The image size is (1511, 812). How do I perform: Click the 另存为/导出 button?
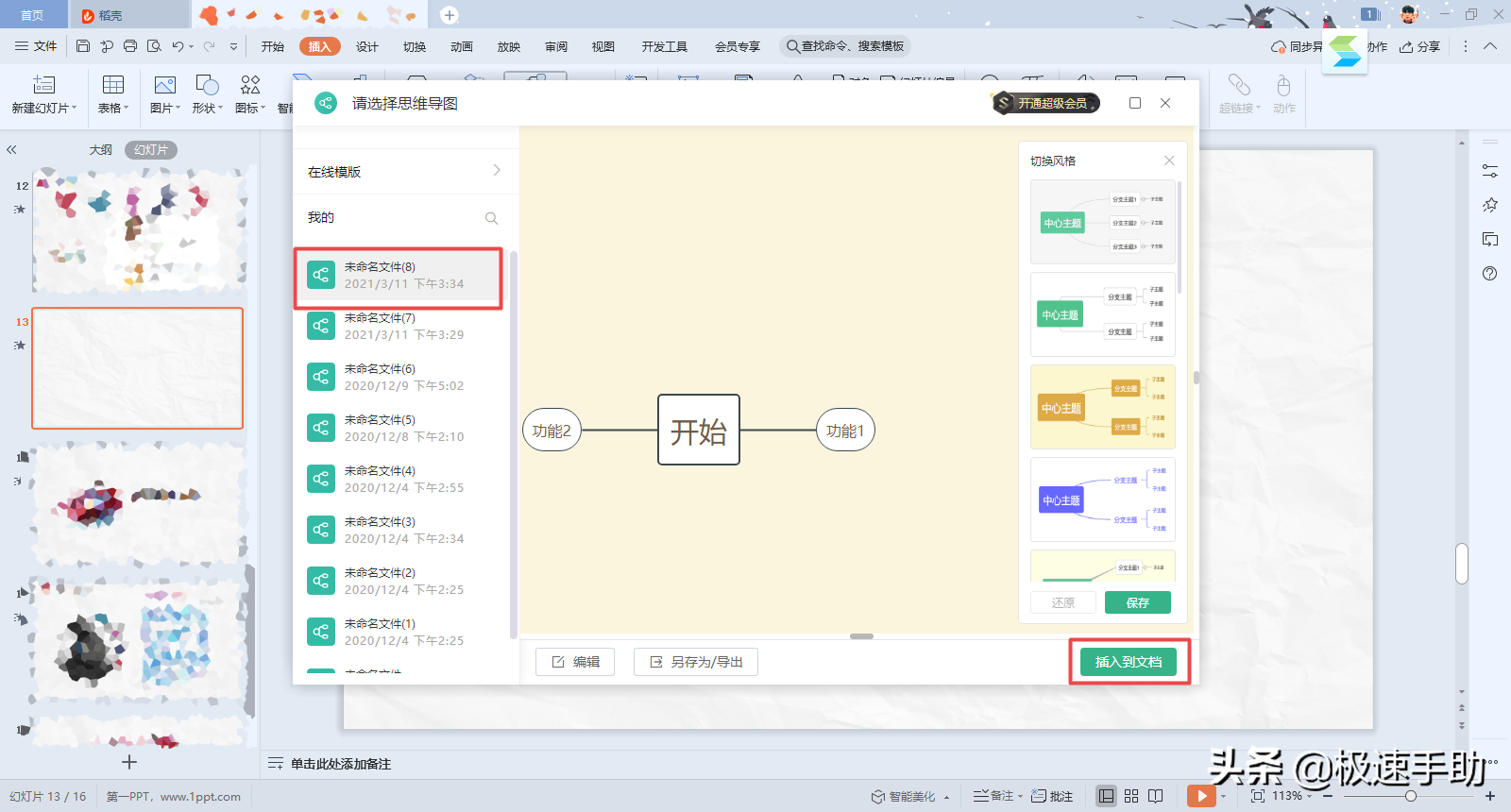point(696,662)
